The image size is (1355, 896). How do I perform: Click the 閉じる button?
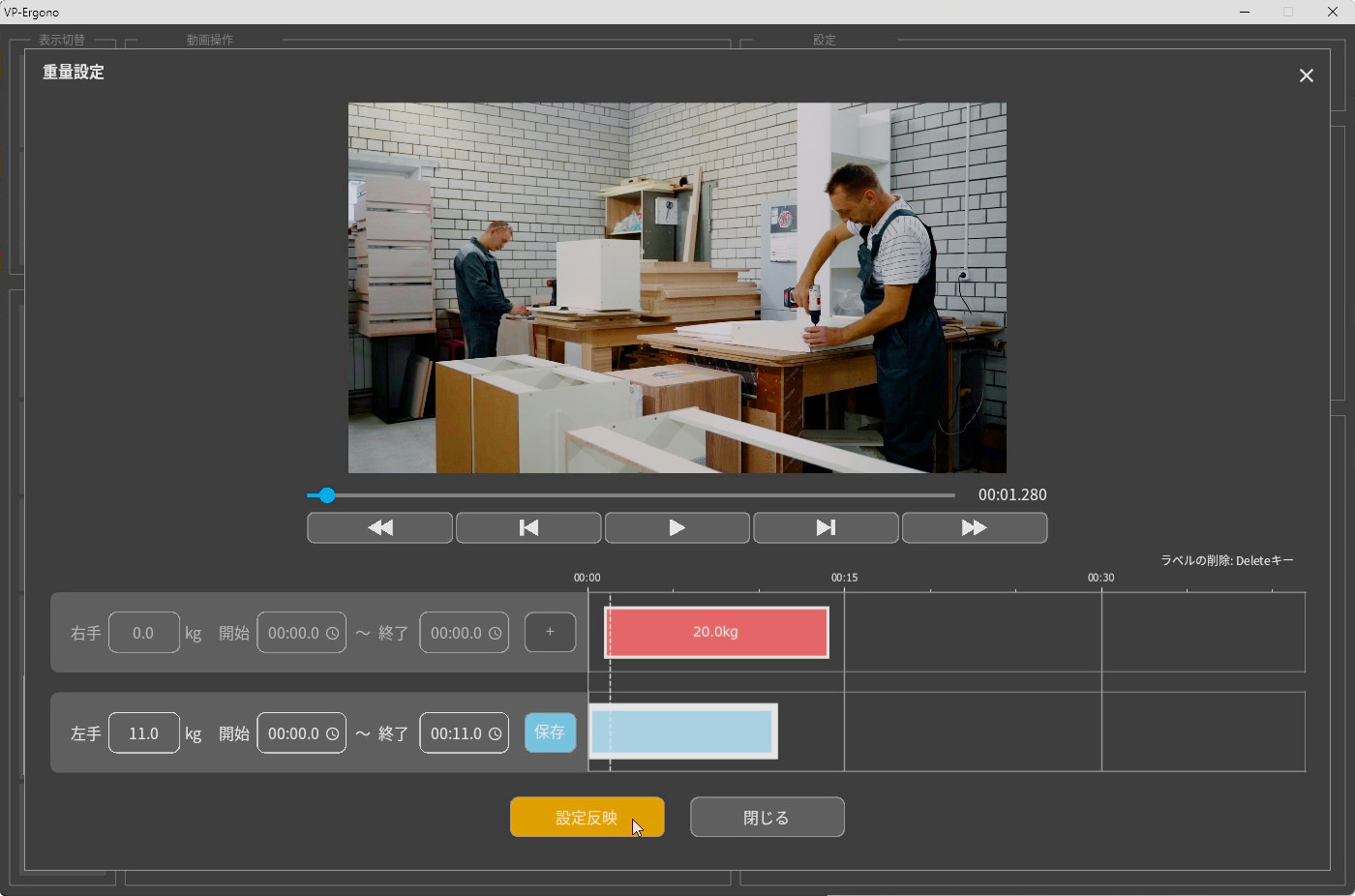(x=767, y=817)
